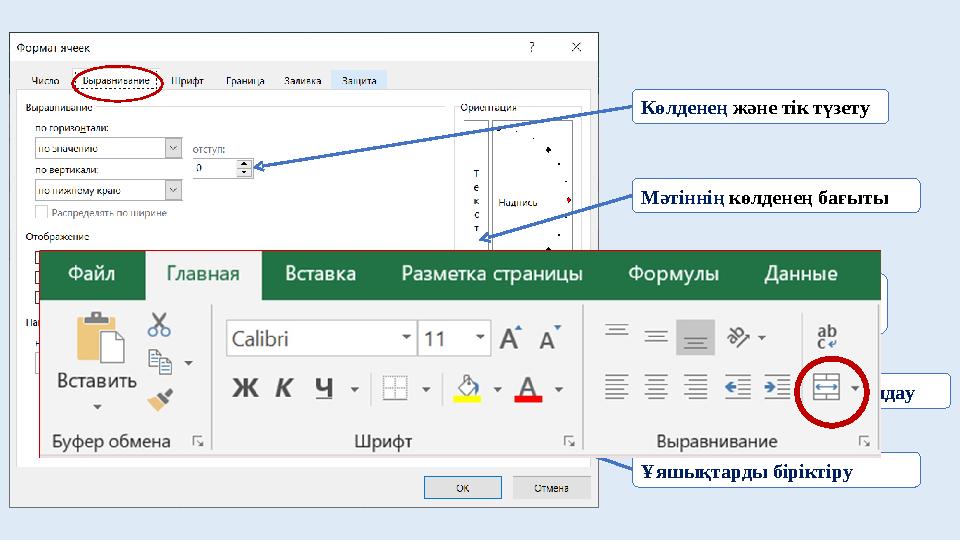
Task: Align text to middle of cell
Action: (x=656, y=336)
